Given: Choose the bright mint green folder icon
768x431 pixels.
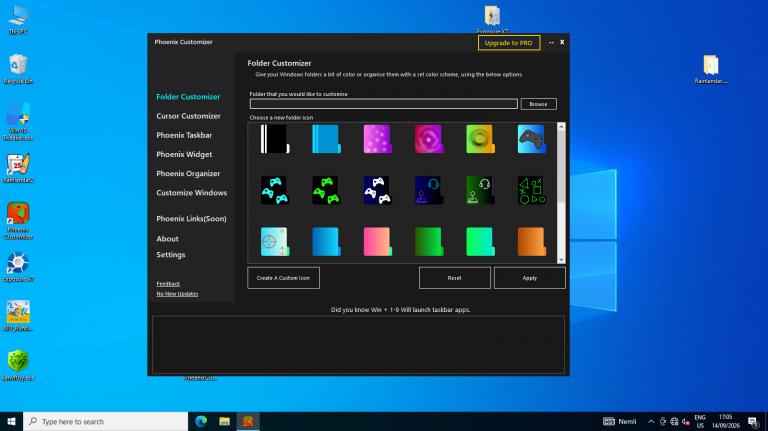Looking at the screenshot, I should tap(480, 241).
